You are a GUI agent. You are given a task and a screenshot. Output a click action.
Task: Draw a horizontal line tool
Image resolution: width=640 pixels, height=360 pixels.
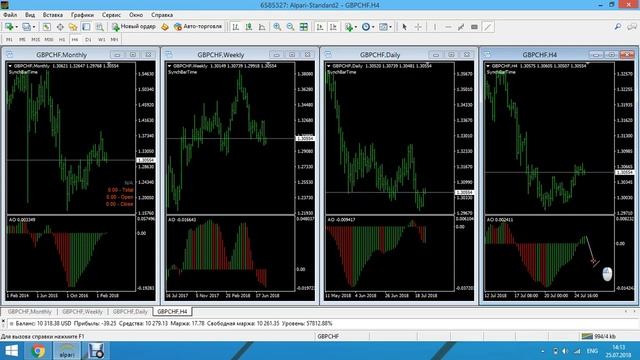(448, 27)
